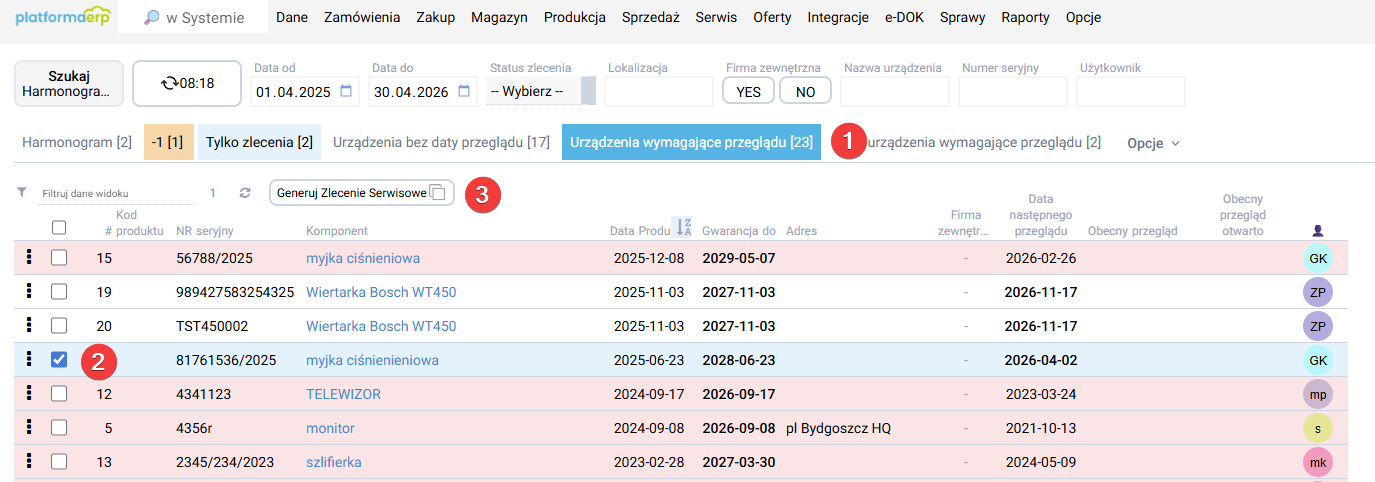Click the platformaerp logo
The image size is (1375, 482).
(62, 17)
